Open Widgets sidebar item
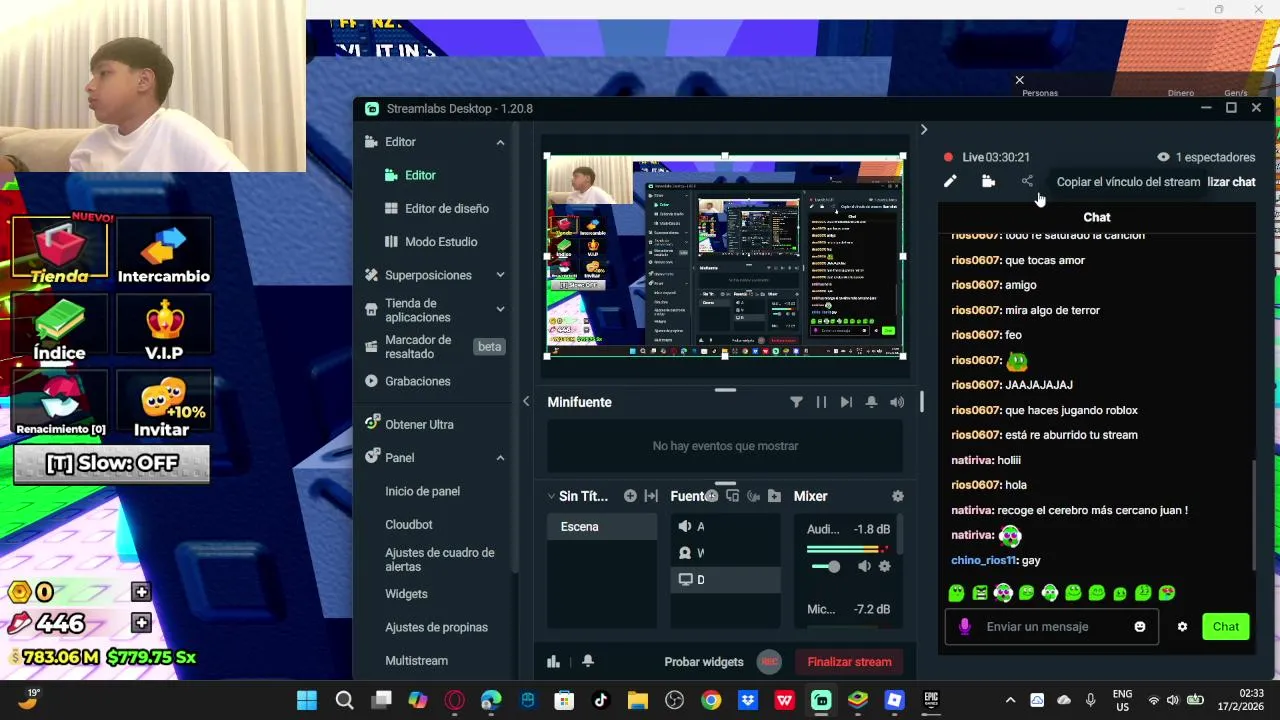 (x=406, y=594)
